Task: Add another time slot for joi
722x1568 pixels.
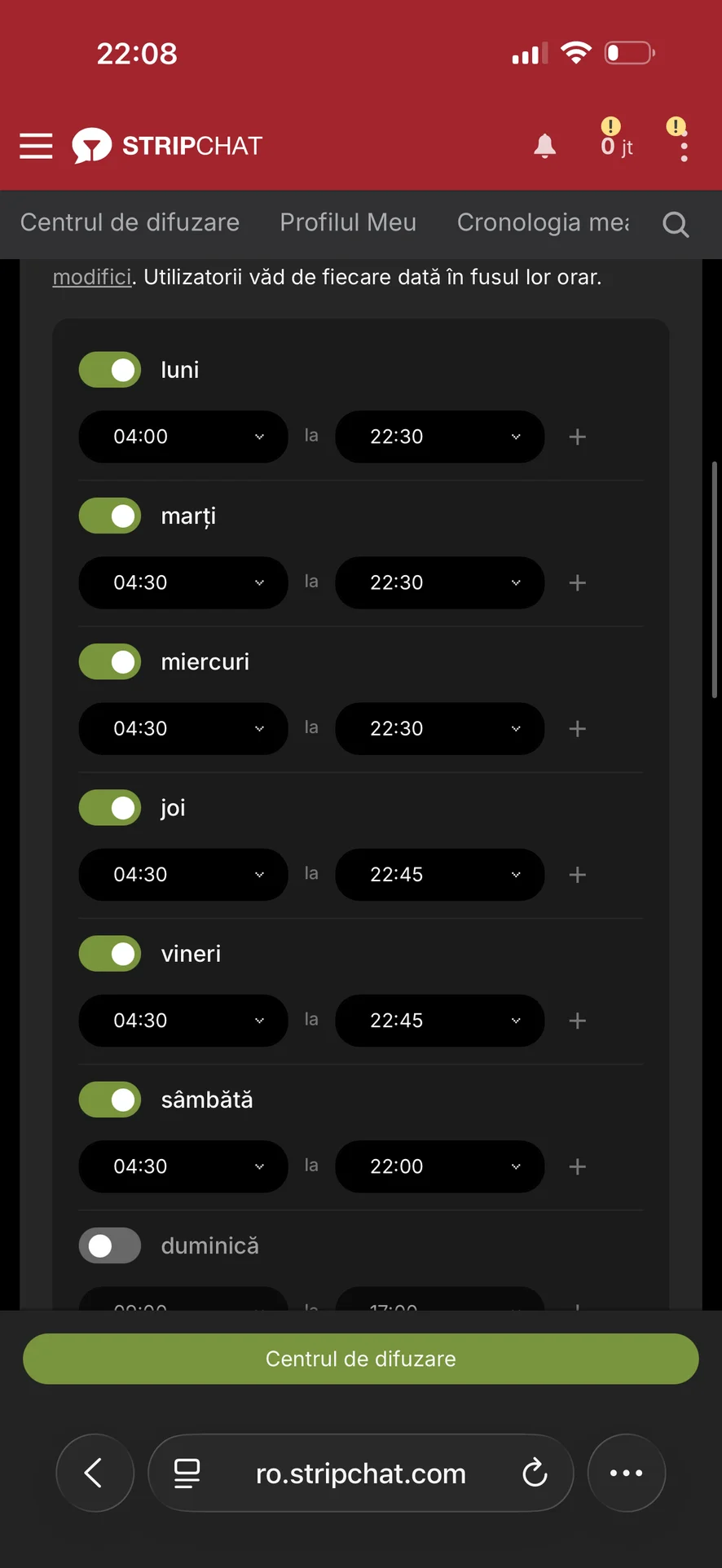Action: pos(577,875)
